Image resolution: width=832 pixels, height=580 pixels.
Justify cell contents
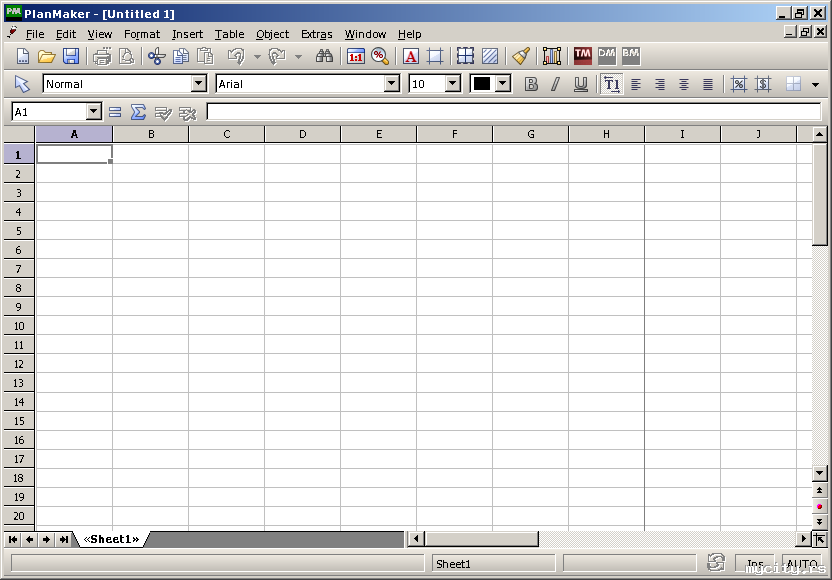tap(708, 84)
